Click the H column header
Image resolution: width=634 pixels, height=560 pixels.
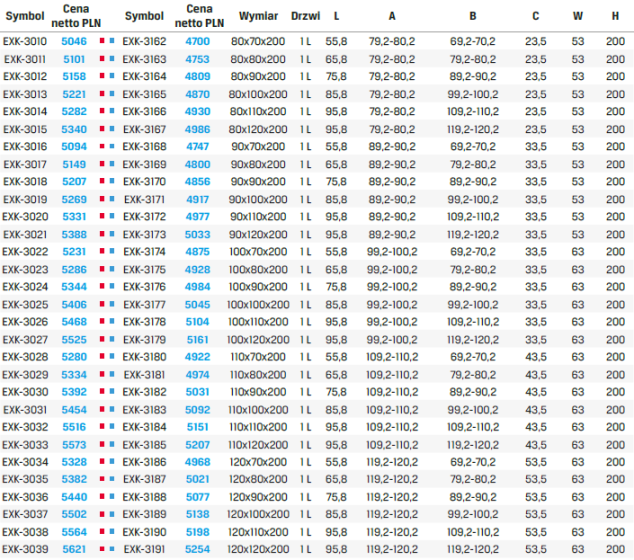(x=615, y=16)
